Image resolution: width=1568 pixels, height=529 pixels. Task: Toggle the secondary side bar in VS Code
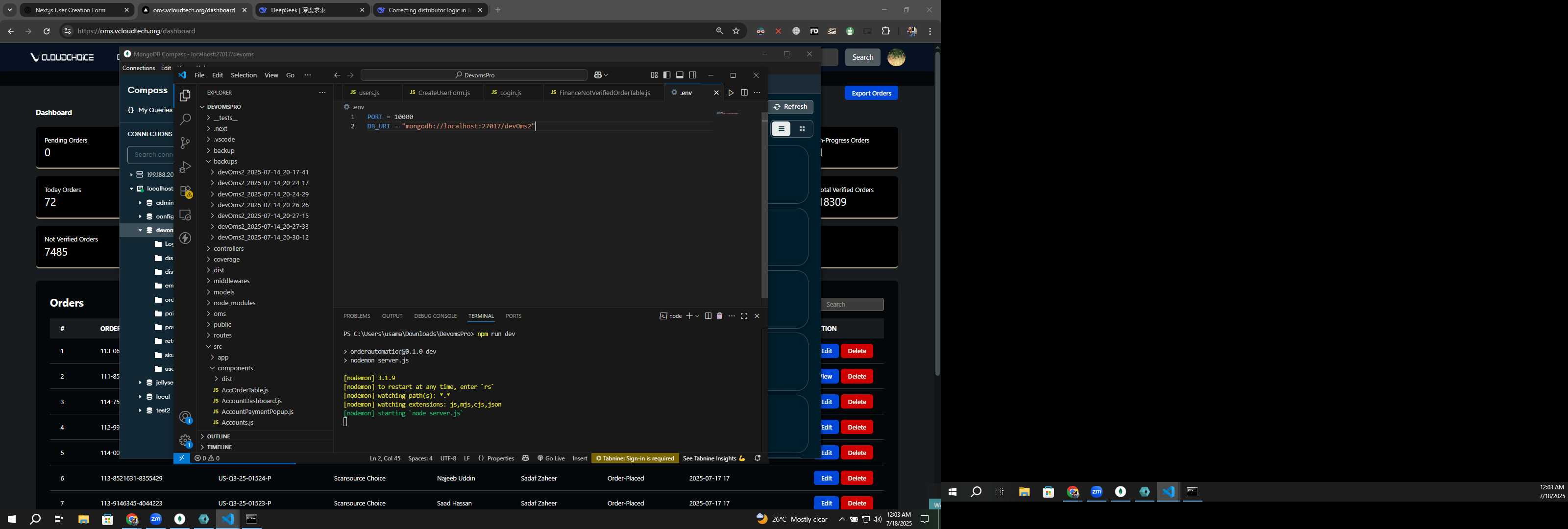692,75
